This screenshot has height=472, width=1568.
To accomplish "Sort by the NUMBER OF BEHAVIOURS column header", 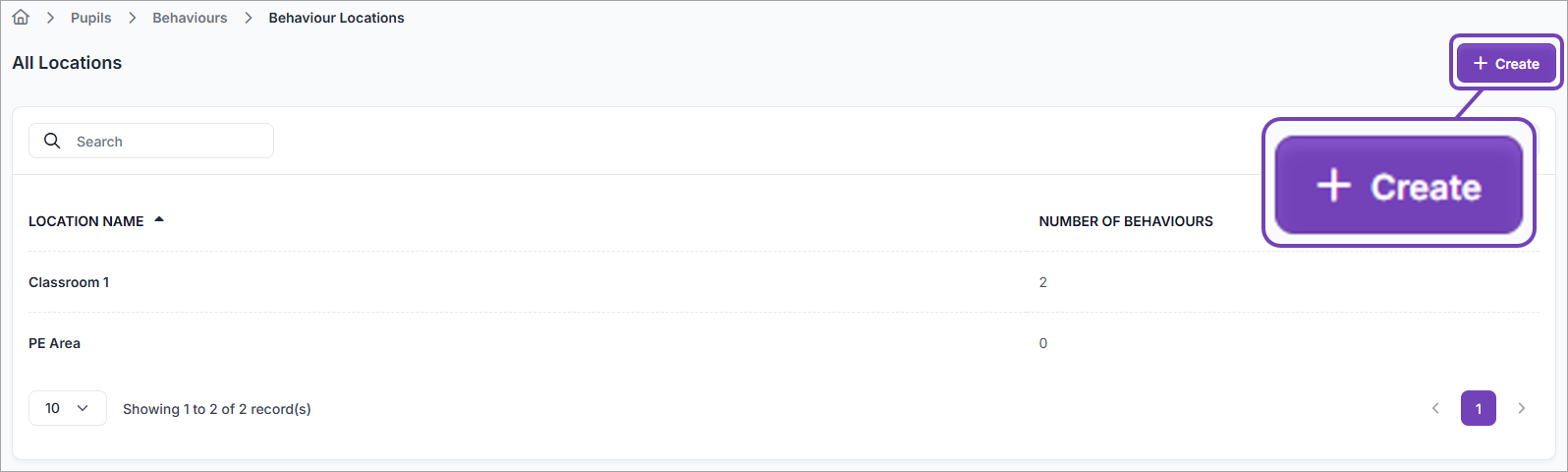I will (1125, 221).
